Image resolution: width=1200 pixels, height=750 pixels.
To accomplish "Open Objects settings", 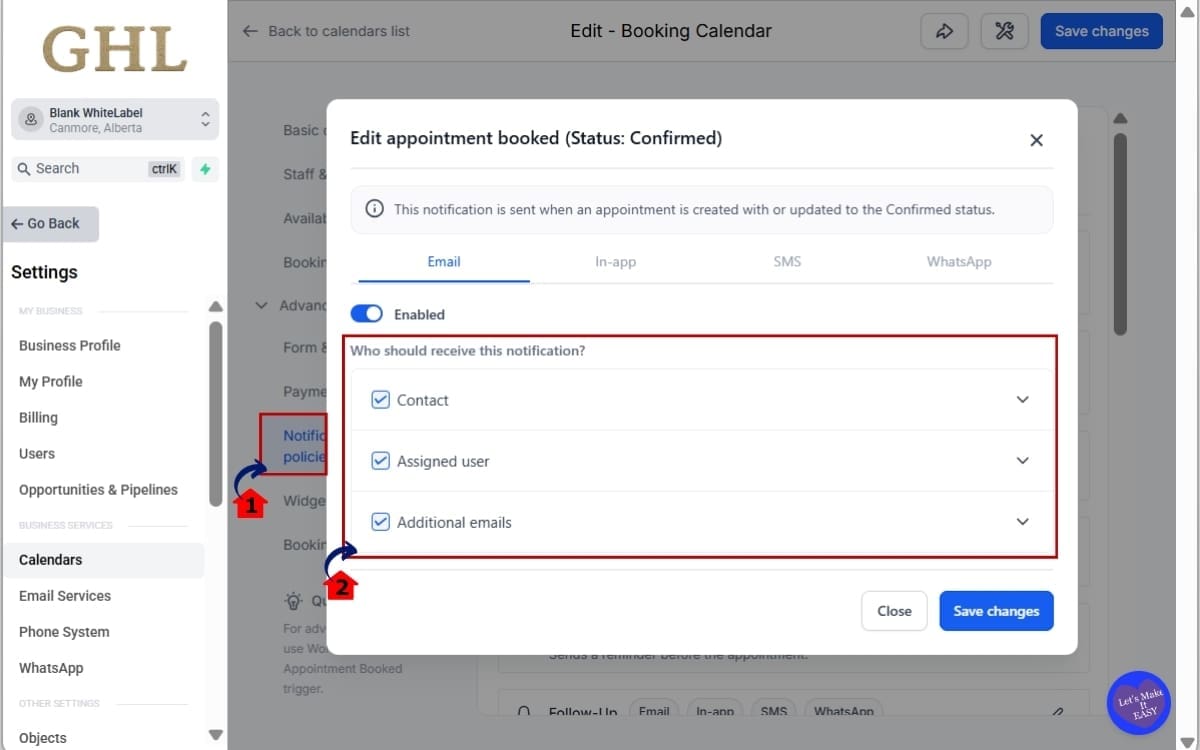I will tap(43, 737).
